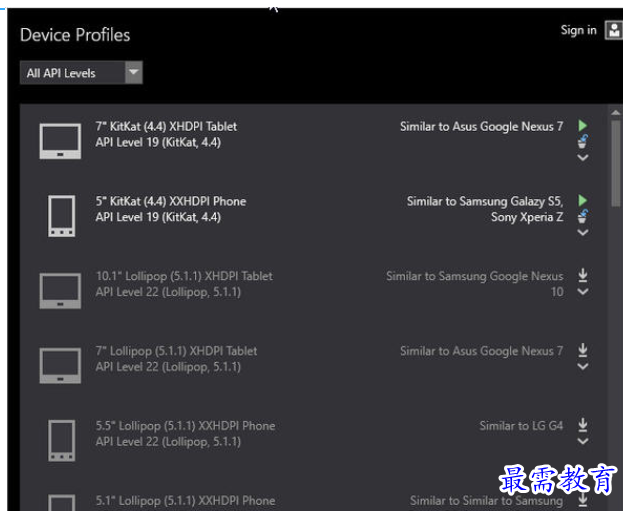
Task: Click the 7" KitKat tablet device icon
Action: click(x=60, y=141)
